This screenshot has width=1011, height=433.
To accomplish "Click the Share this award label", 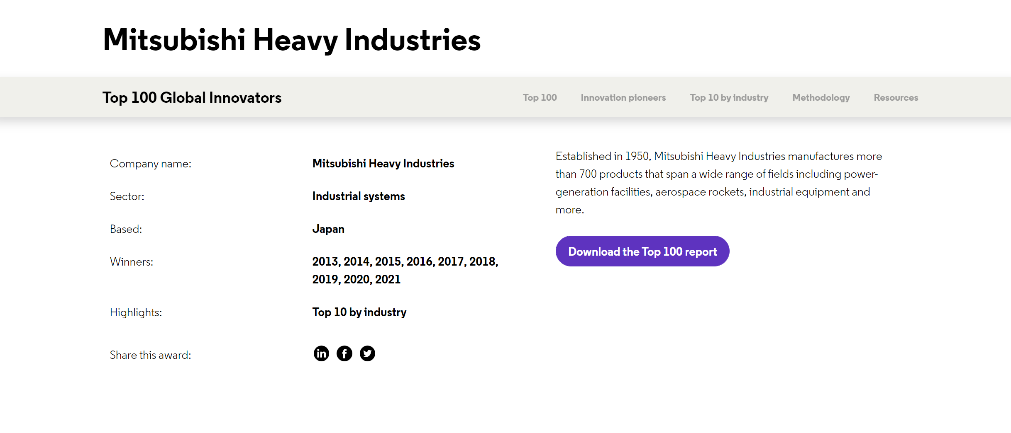I will [x=150, y=355].
